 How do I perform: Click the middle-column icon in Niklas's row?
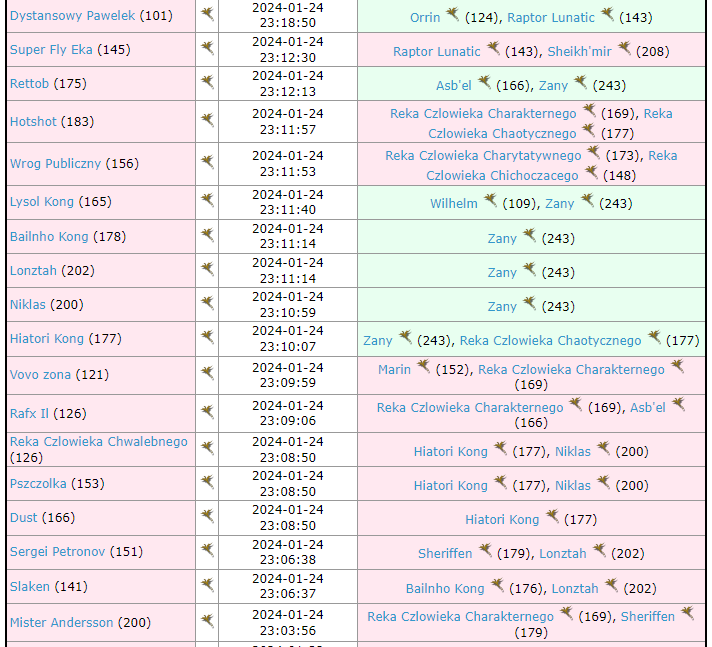207,304
